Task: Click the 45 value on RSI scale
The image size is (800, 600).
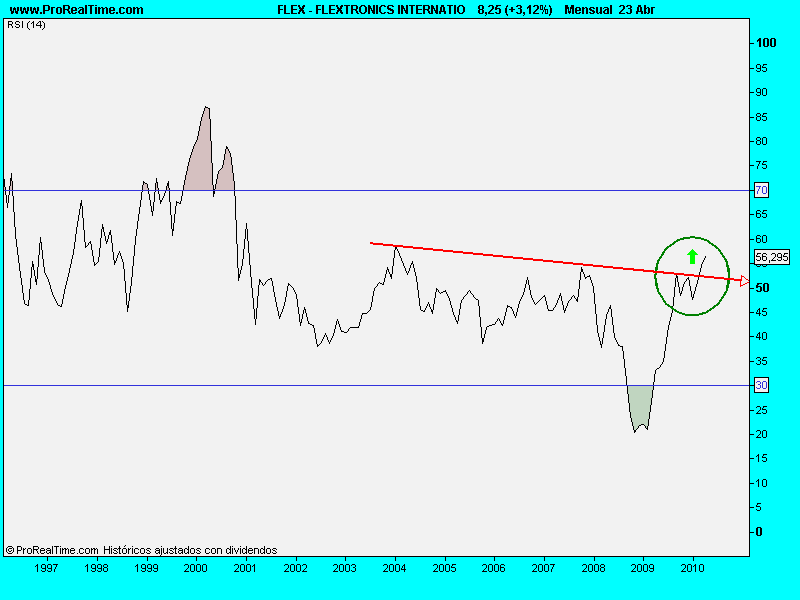Action: (x=761, y=312)
